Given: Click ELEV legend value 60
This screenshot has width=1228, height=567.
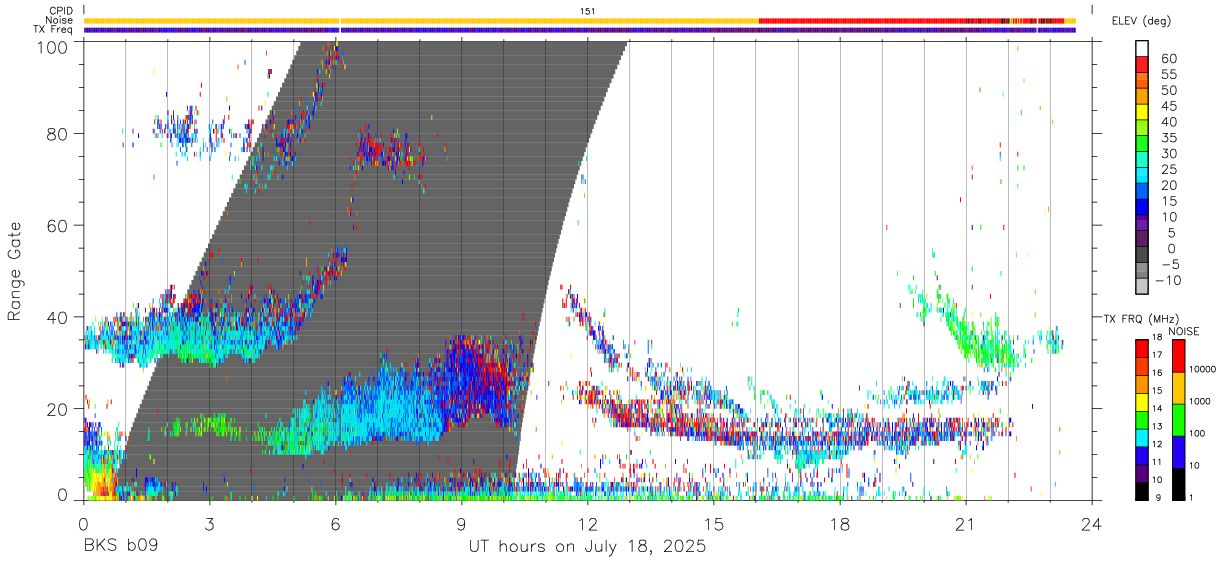Looking at the screenshot, I should [x=1167, y=58].
